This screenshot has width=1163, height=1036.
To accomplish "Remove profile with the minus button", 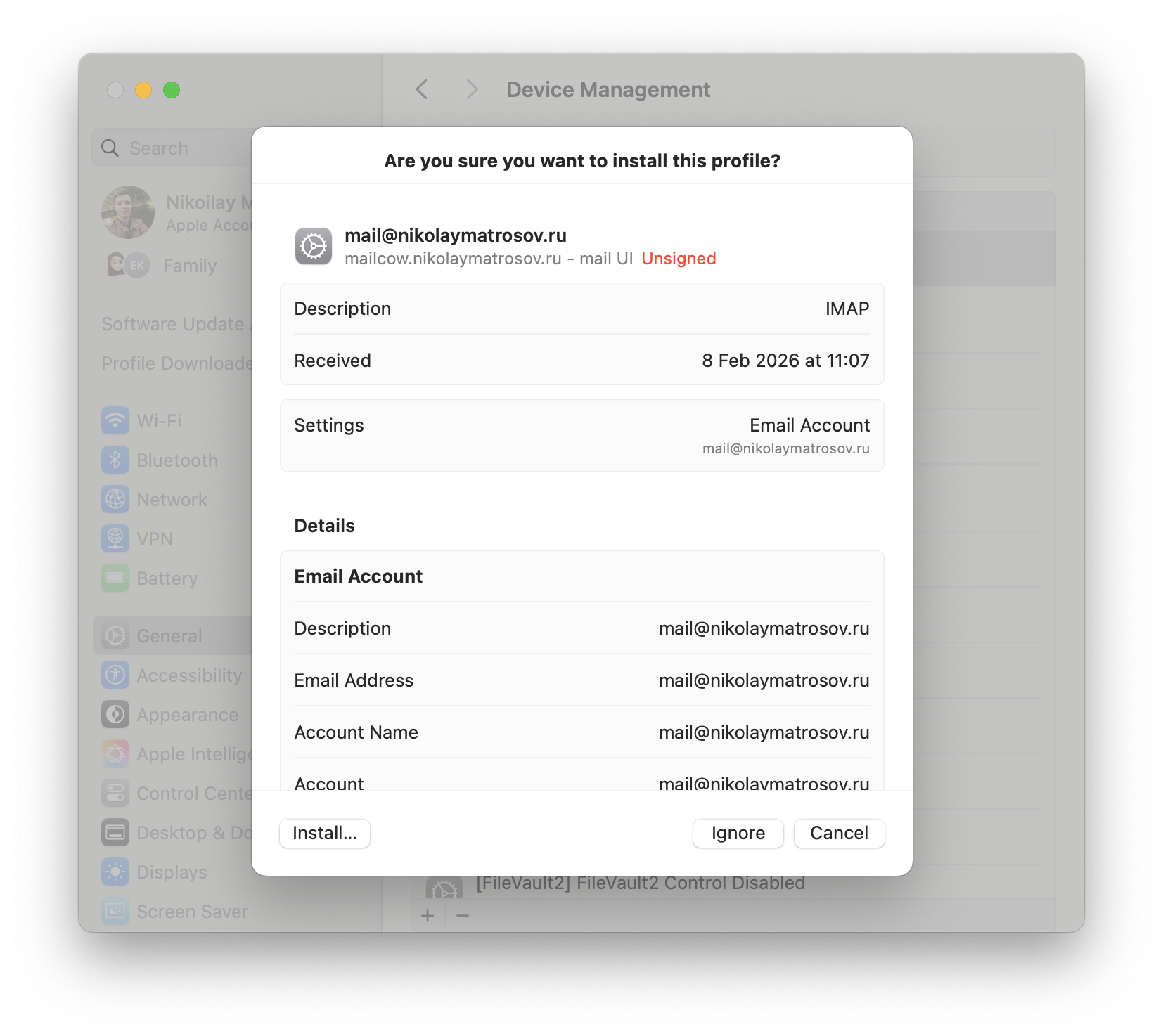I will [463, 916].
